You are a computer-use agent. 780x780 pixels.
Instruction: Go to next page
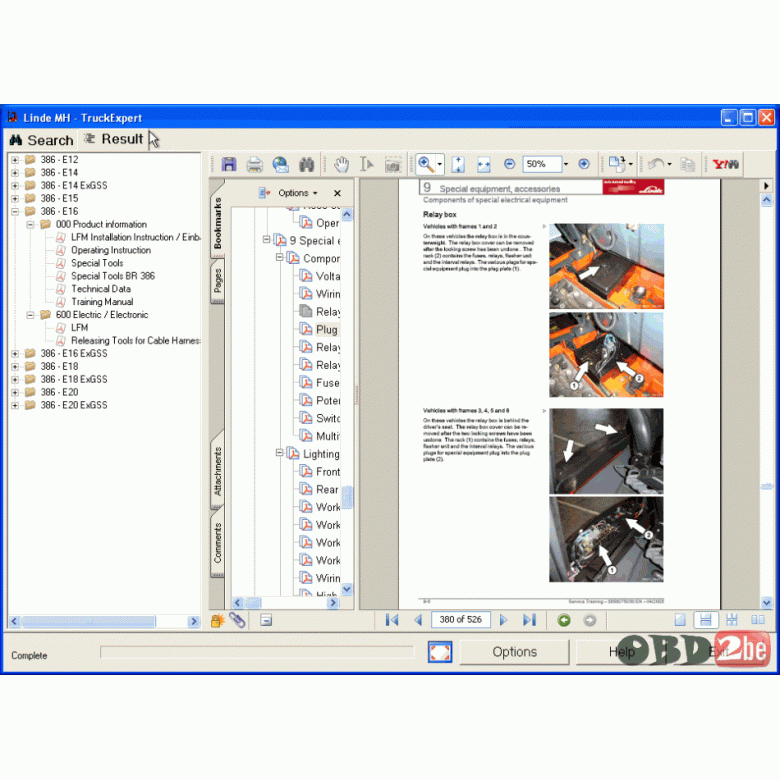tap(503, 620)
